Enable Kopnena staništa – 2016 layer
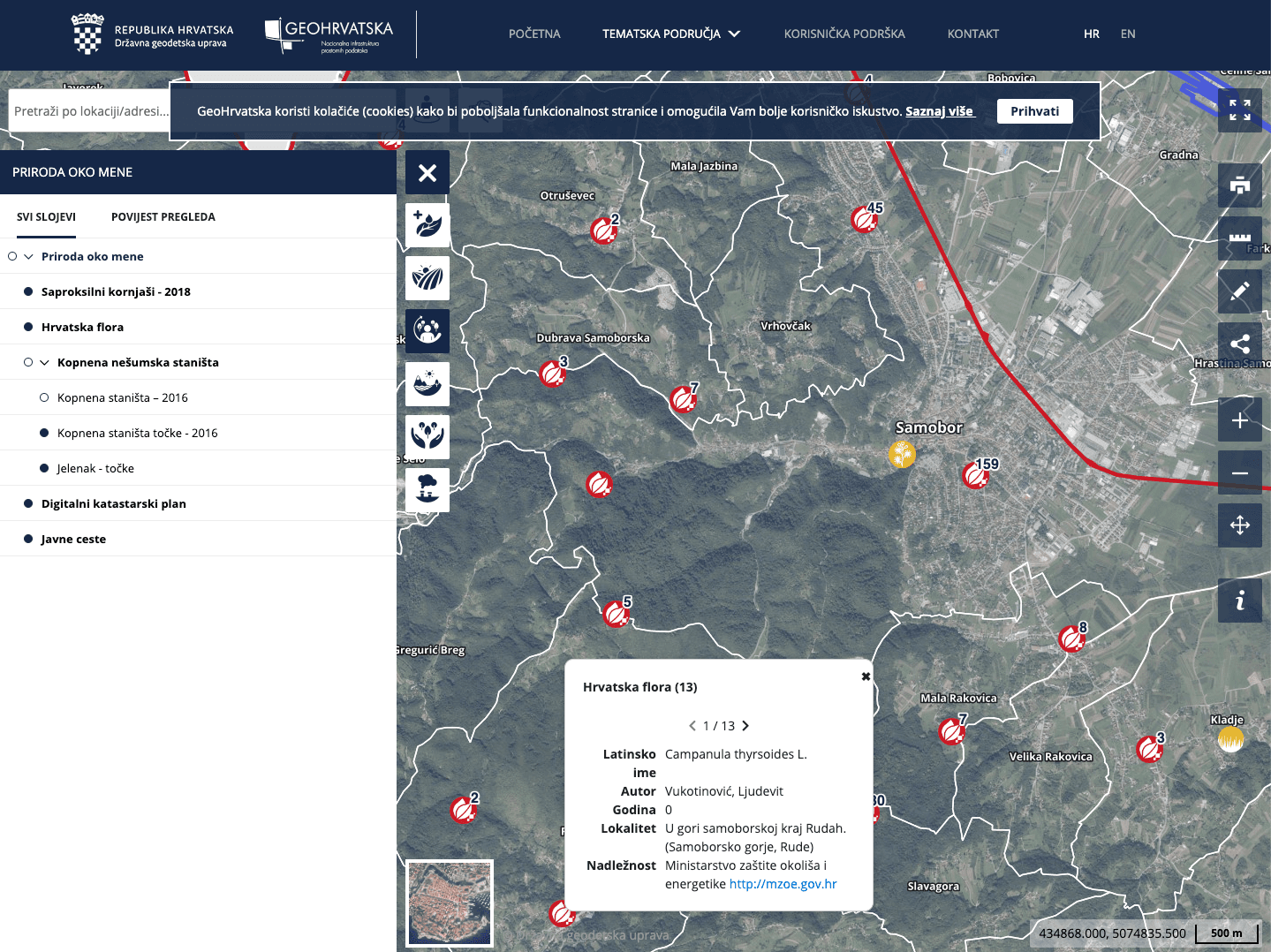 (44, 397)
